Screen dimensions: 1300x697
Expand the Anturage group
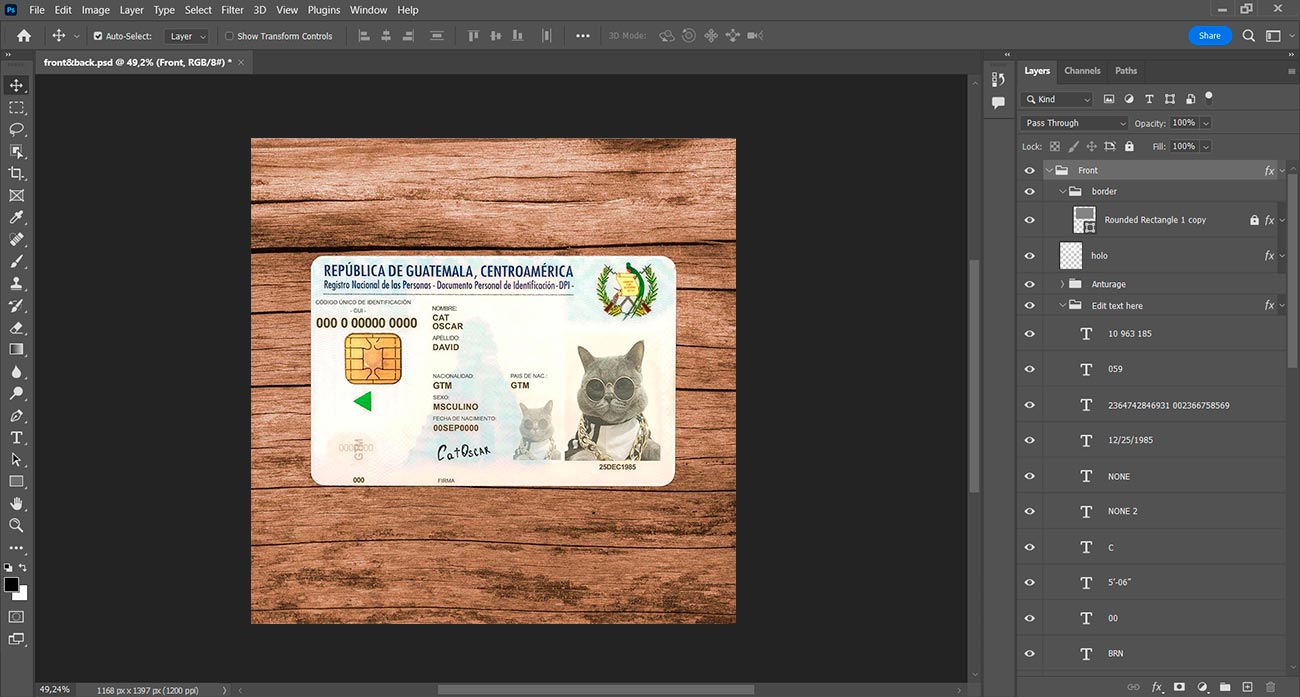click(1062, 284)
